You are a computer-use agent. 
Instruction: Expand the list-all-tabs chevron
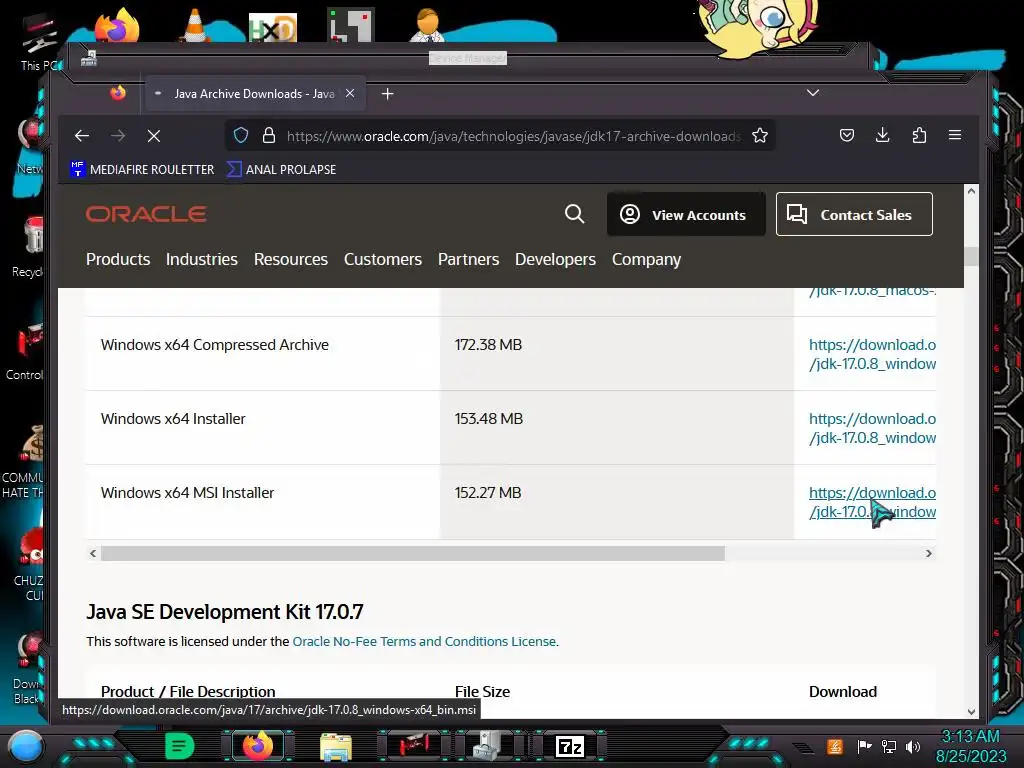[x=812, y=93]
